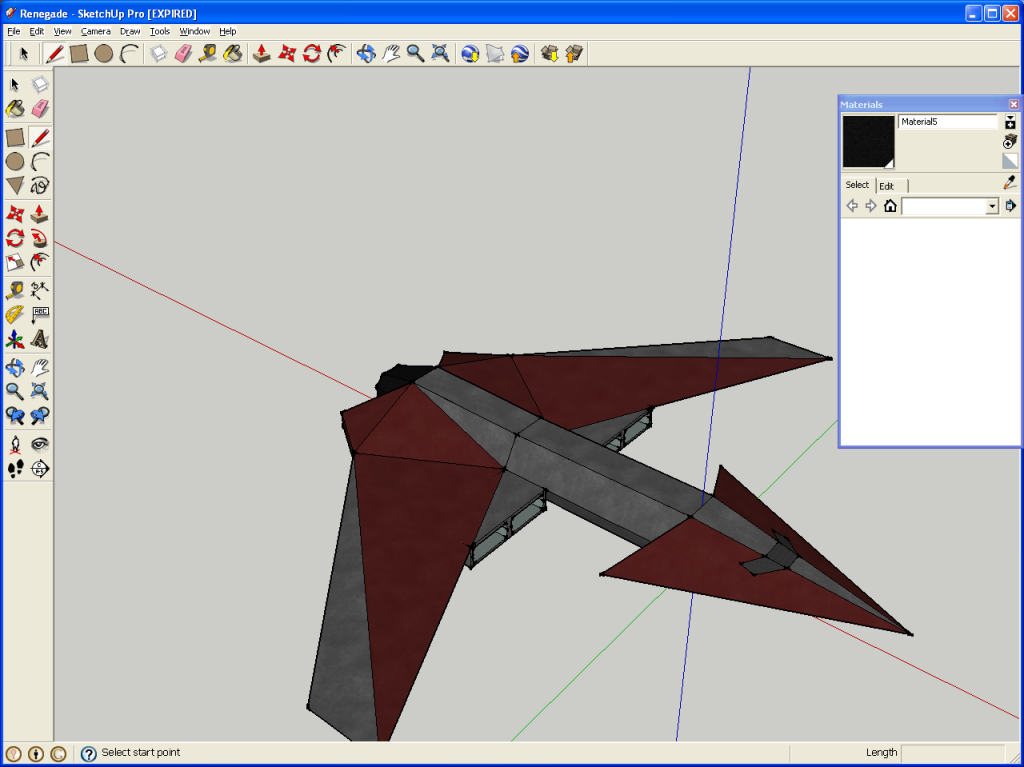Select the Sample Paint eyedropper
Image resolution: width=1024 pixels, height=767 pixels.
click(1010, 184)
